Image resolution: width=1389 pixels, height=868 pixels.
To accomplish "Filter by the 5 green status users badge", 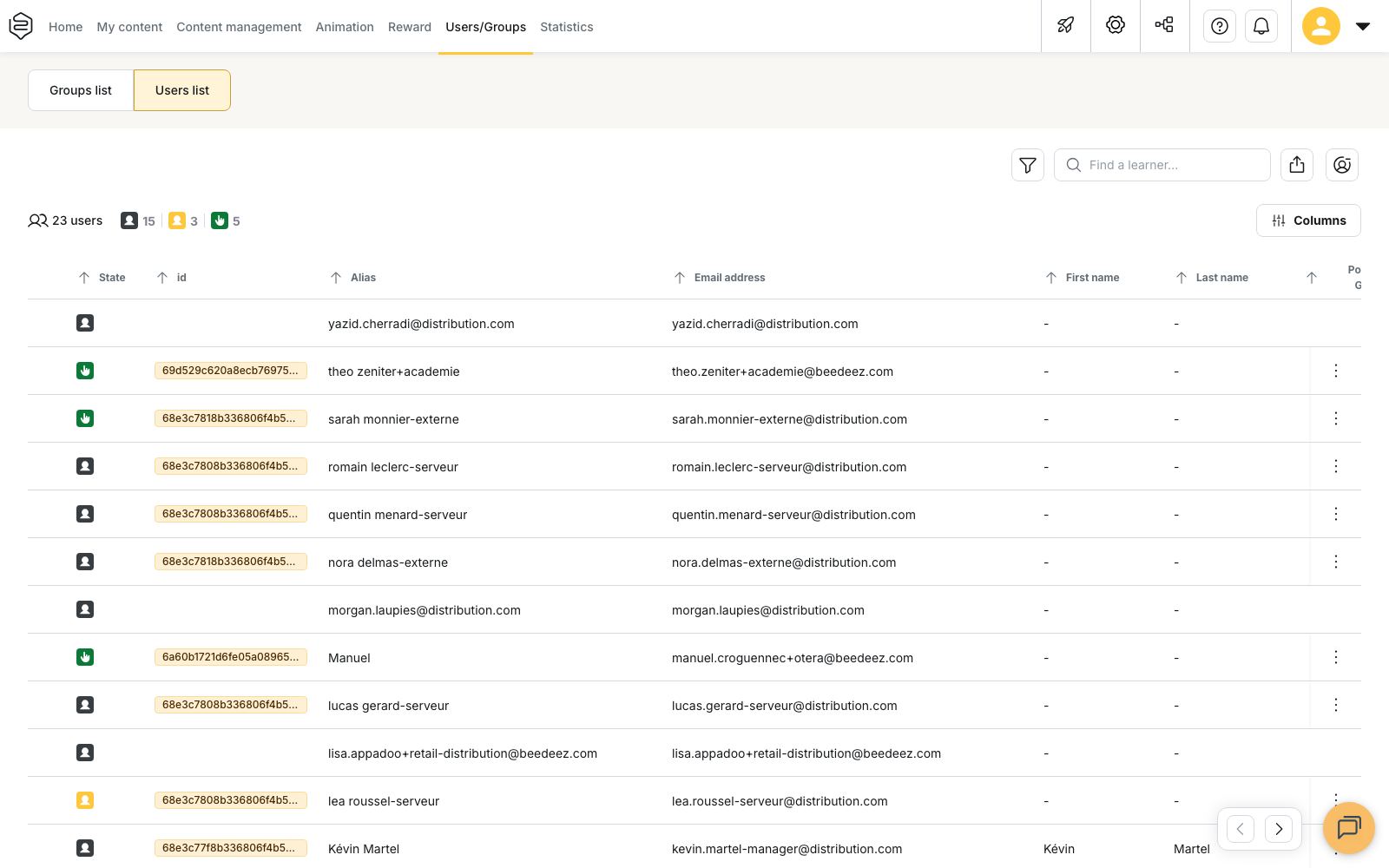I will pyautogui.click(x=226, y=220).
